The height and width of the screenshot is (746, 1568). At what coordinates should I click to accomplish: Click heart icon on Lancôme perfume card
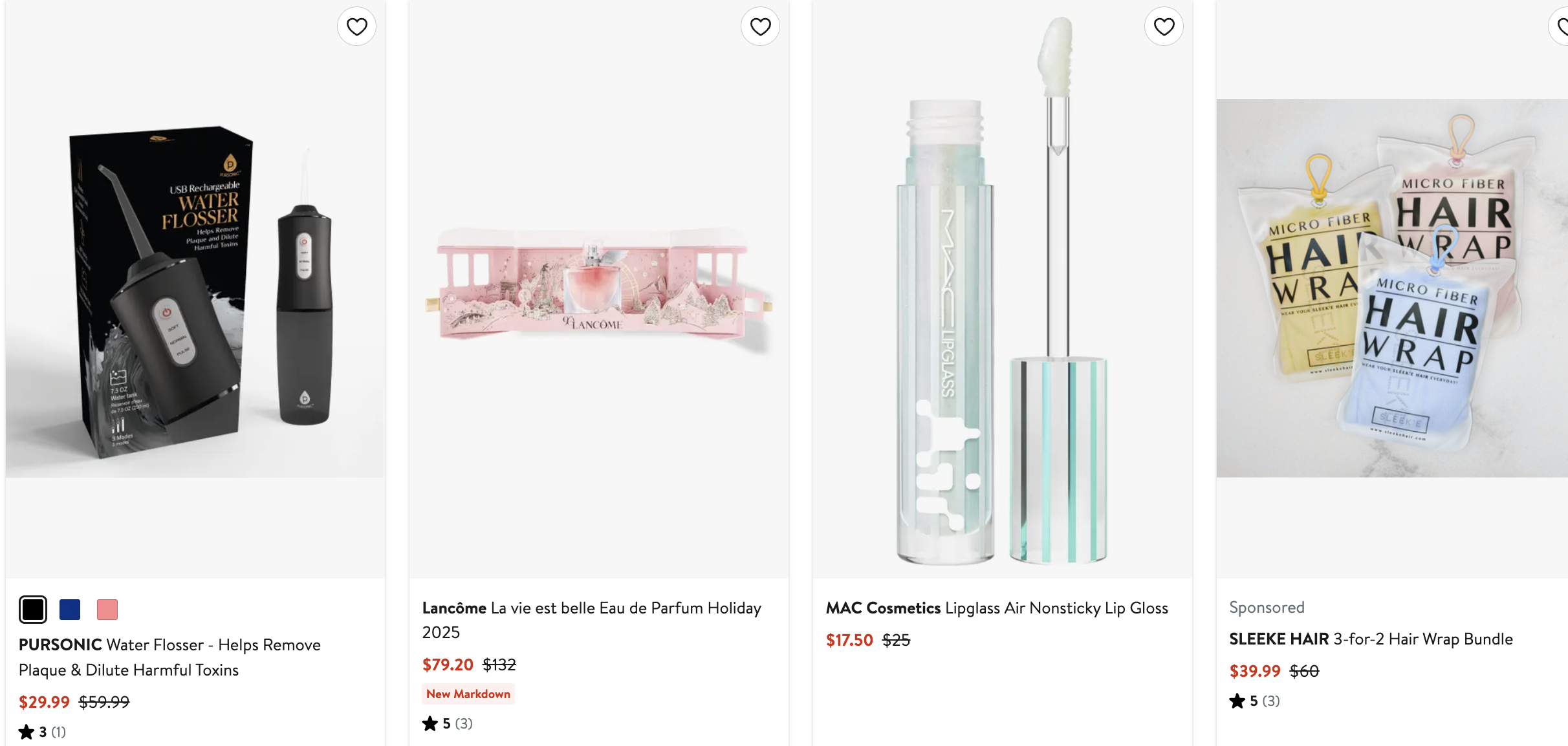tap(760, 27)
